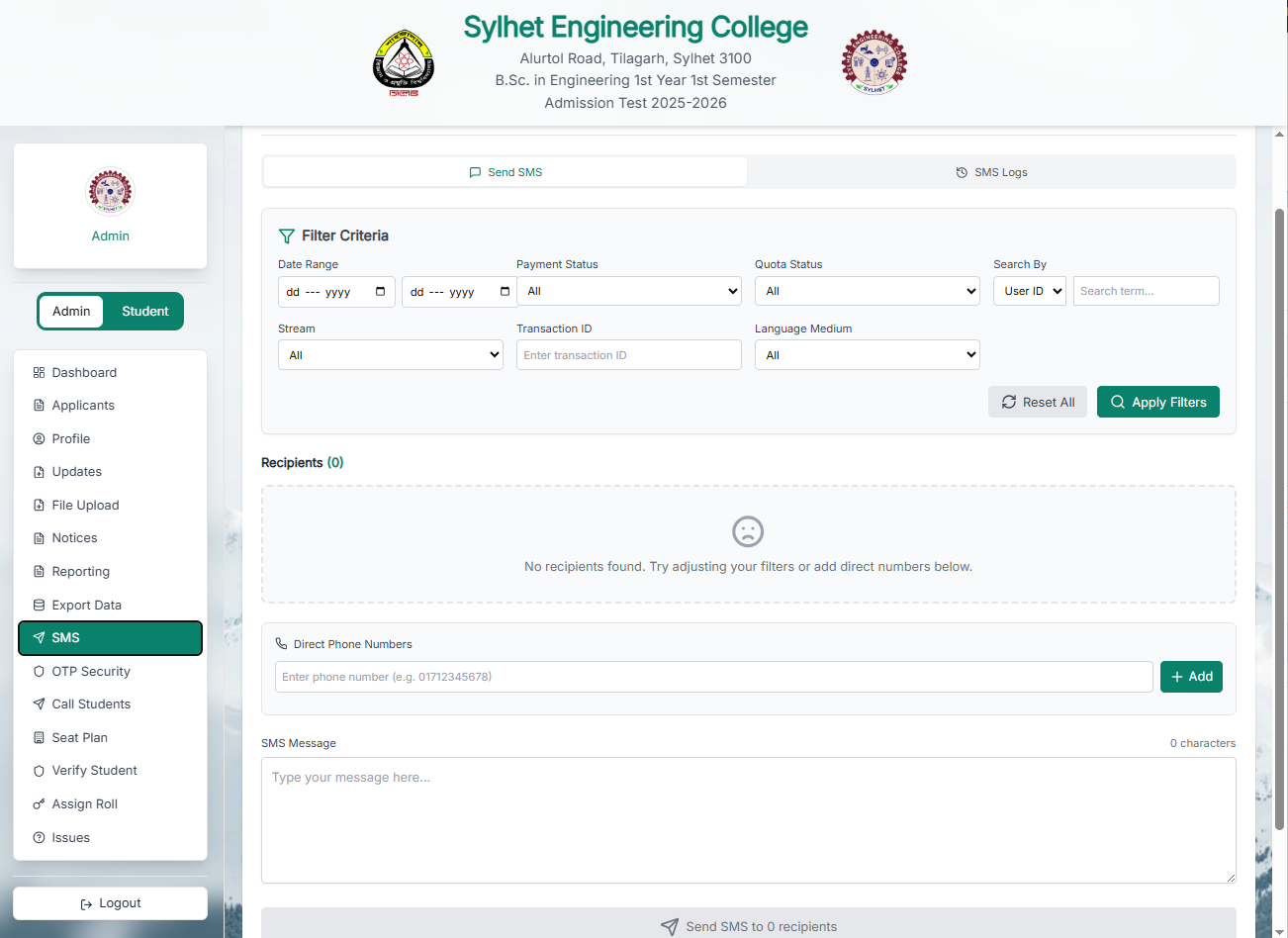The height and width of the screenshot is (938, 1288).
Task: Click the Notices document icon
Action: pos(39,538)
